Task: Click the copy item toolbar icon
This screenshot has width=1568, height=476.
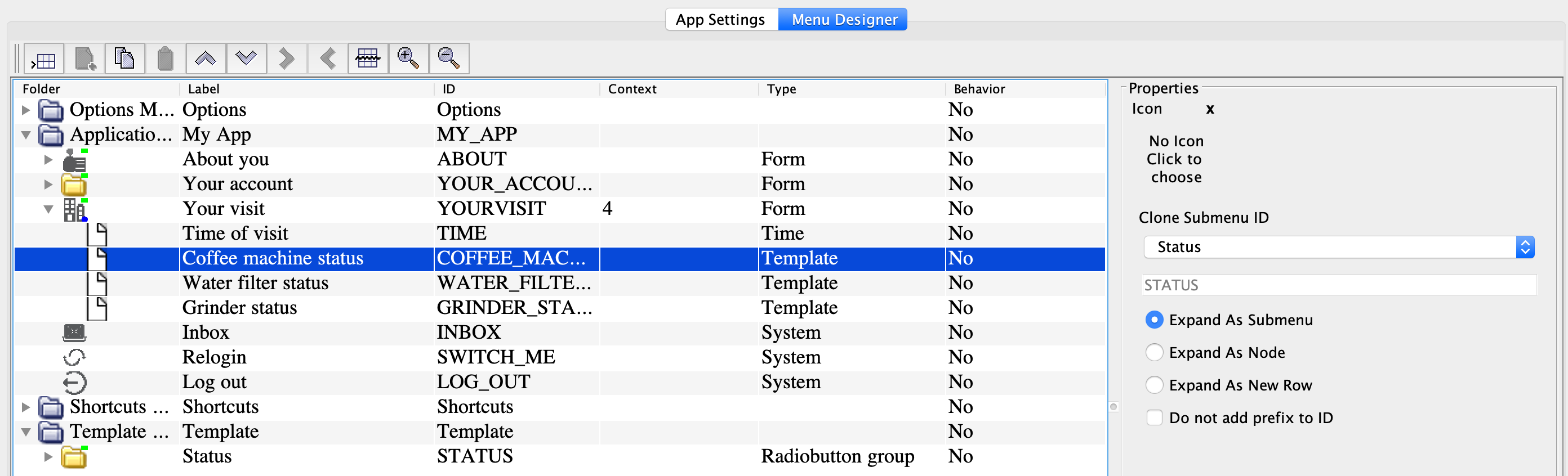Action: coord(125,60)
